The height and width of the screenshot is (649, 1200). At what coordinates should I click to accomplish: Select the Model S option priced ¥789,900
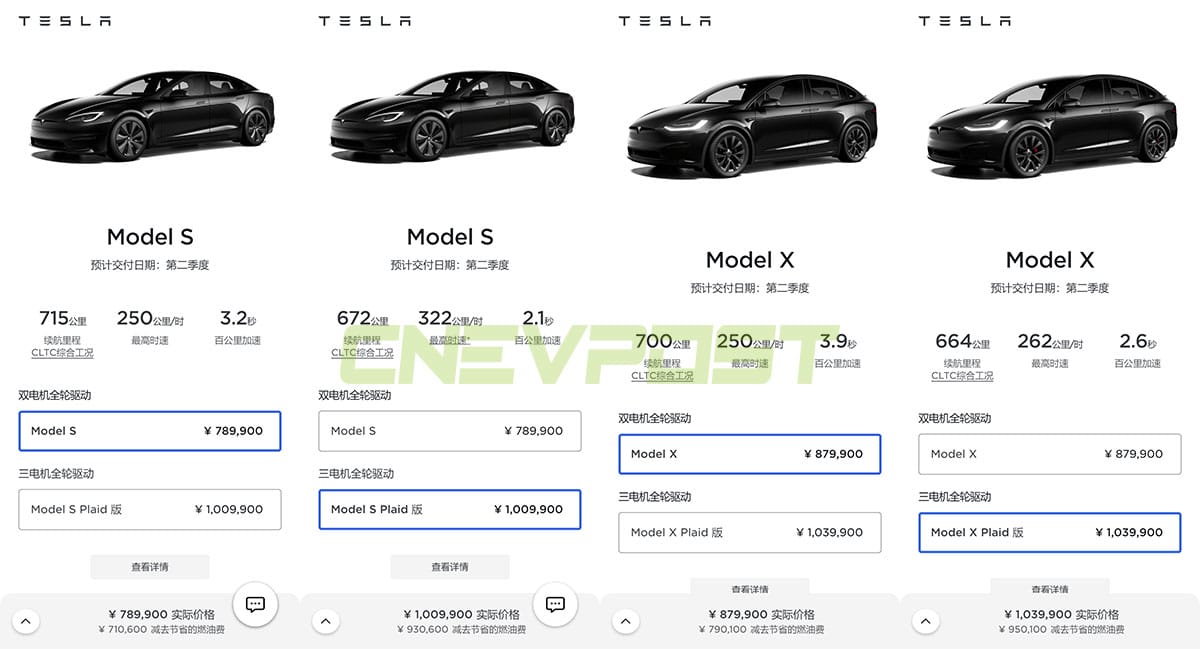150,431
